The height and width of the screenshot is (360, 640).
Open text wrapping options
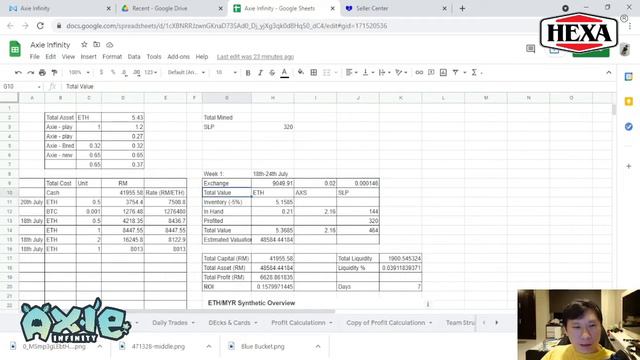click(x=384, y=73)
